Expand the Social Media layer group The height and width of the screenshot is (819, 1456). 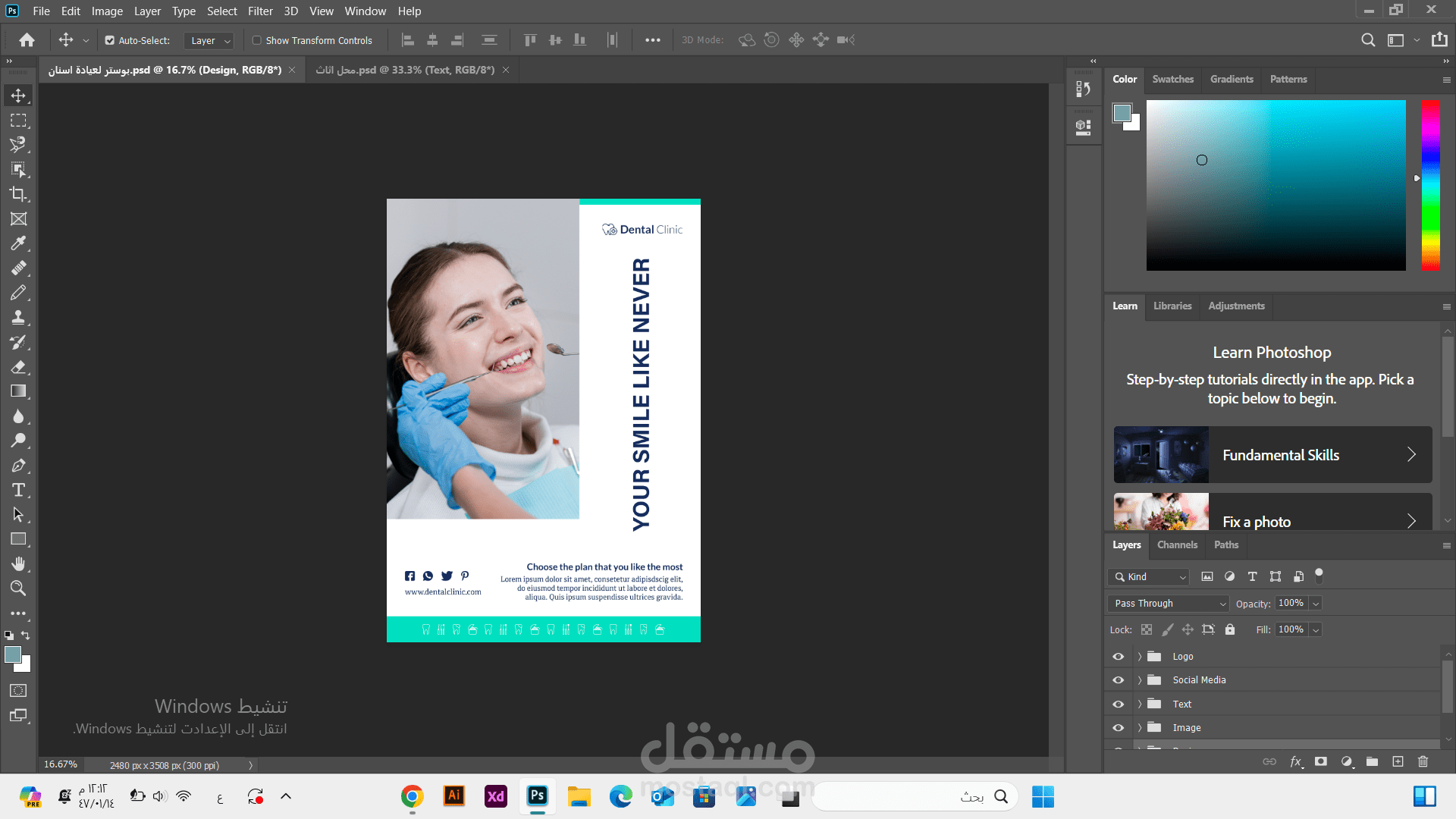click(1139, 680)
